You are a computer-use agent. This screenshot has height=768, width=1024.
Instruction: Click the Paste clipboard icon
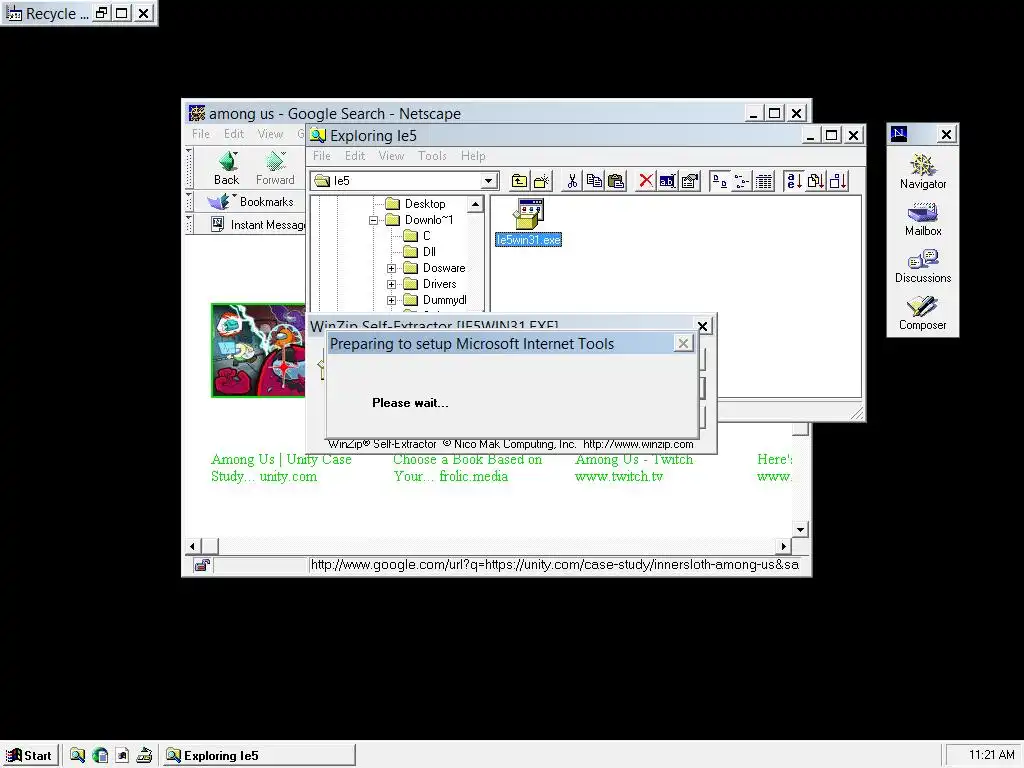[x=616, y=181]
